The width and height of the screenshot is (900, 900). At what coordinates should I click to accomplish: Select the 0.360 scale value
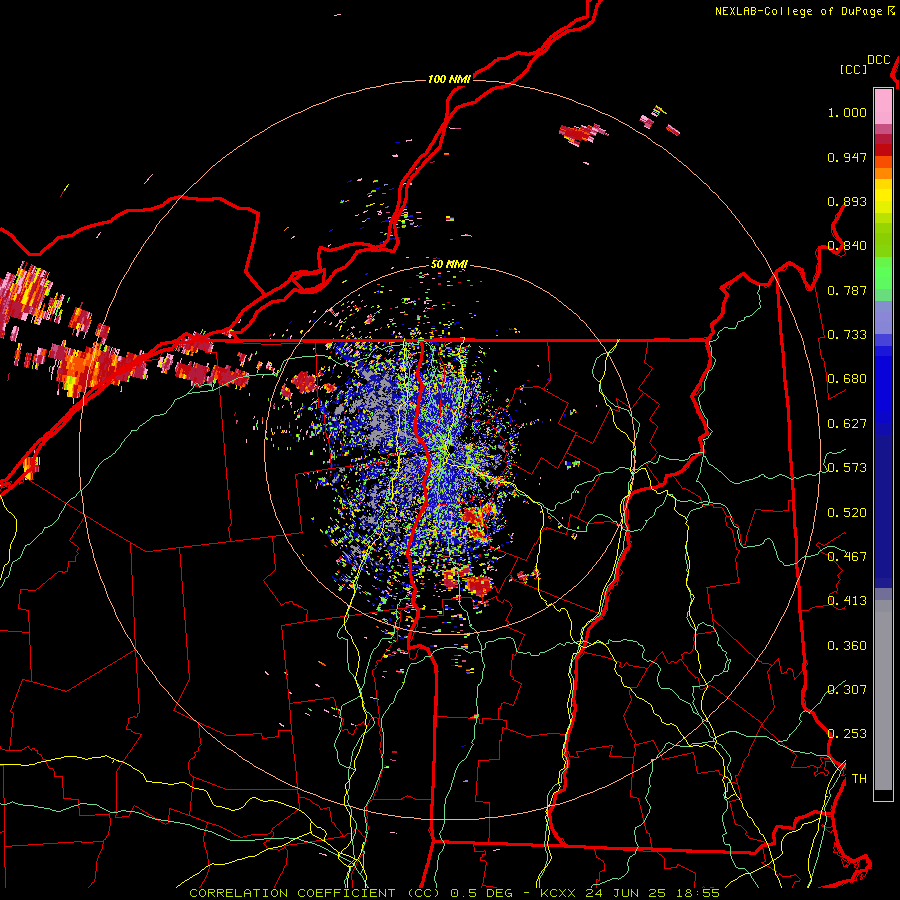tap(847, 646)
